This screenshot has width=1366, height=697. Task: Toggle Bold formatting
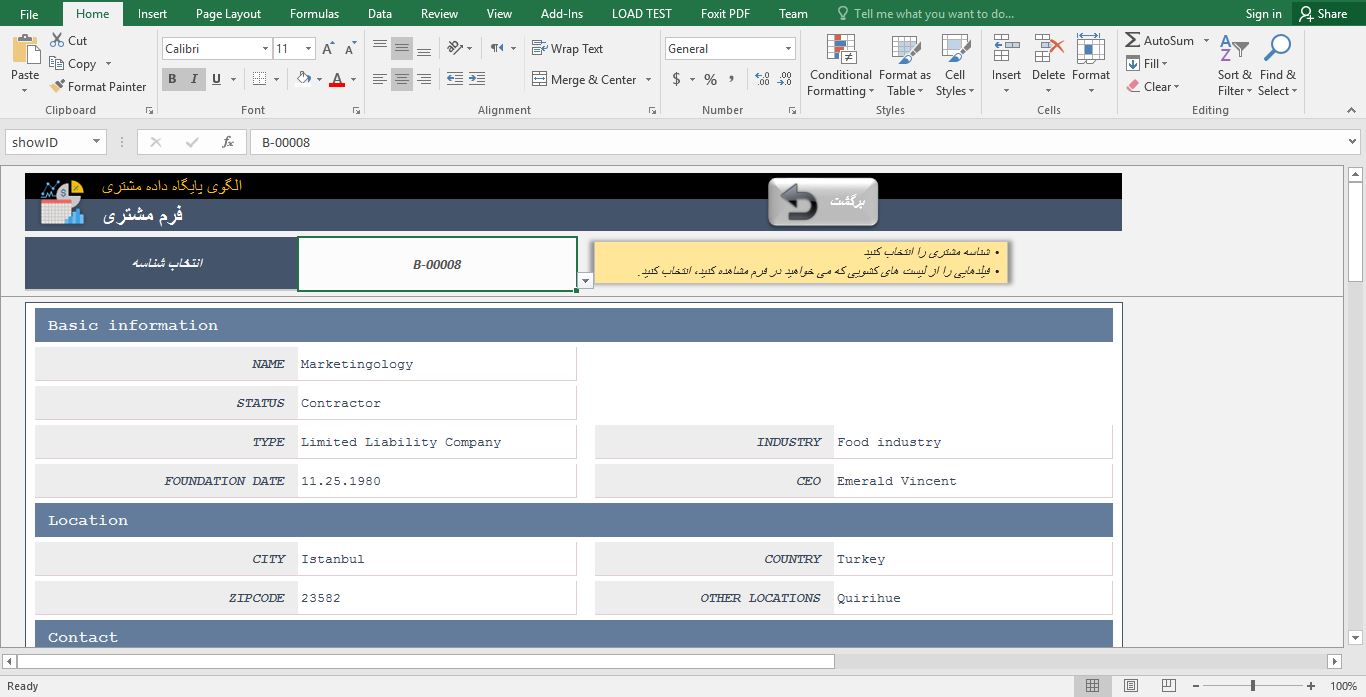[172, 79]
